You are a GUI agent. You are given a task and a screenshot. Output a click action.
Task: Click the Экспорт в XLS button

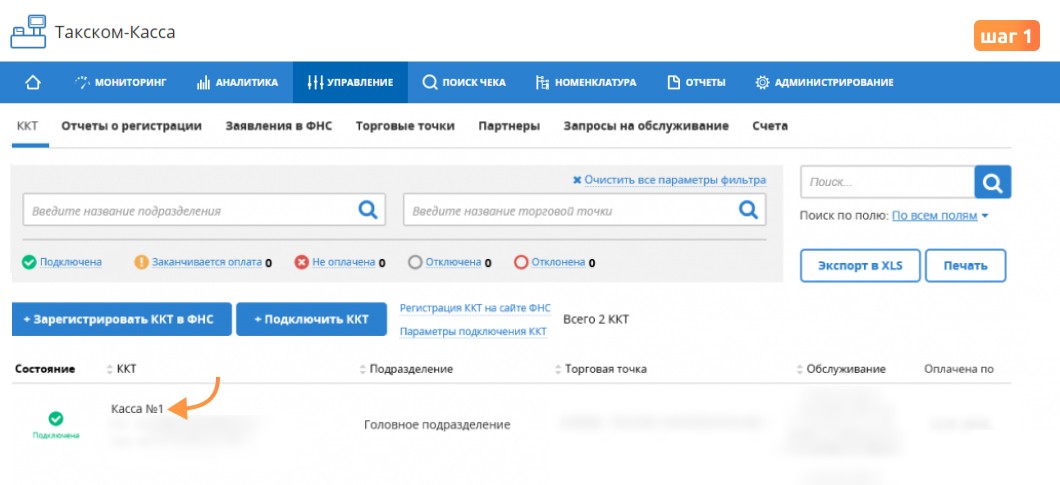tap(860, 265)
